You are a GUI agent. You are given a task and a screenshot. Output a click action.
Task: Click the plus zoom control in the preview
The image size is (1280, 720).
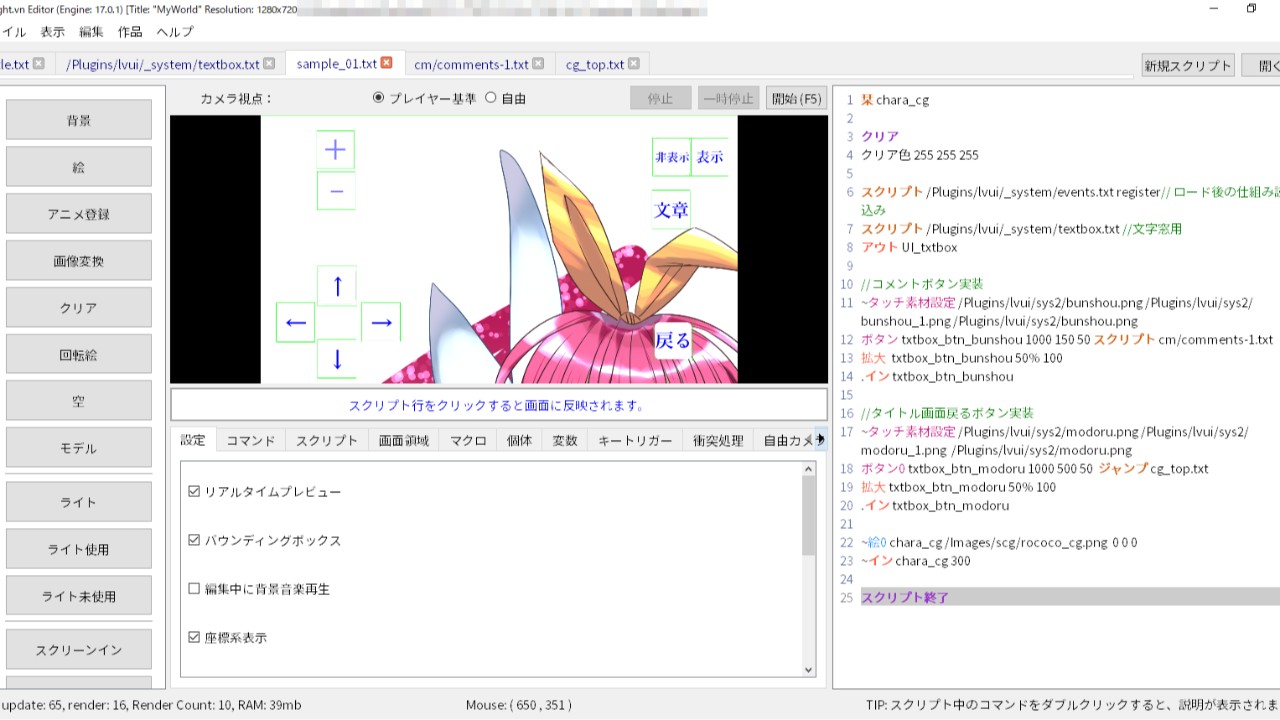coord(335,149)
